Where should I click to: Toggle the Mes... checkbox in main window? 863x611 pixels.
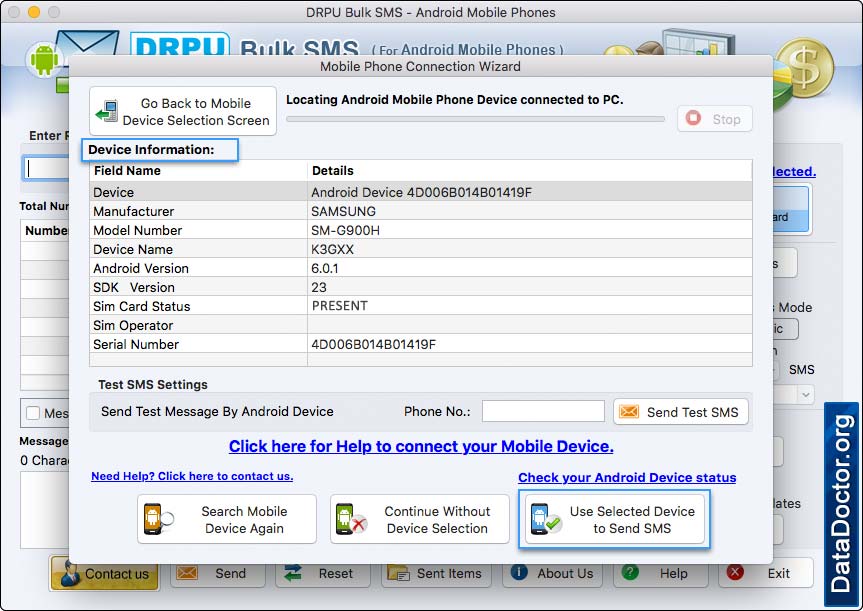tap(33, 413)
